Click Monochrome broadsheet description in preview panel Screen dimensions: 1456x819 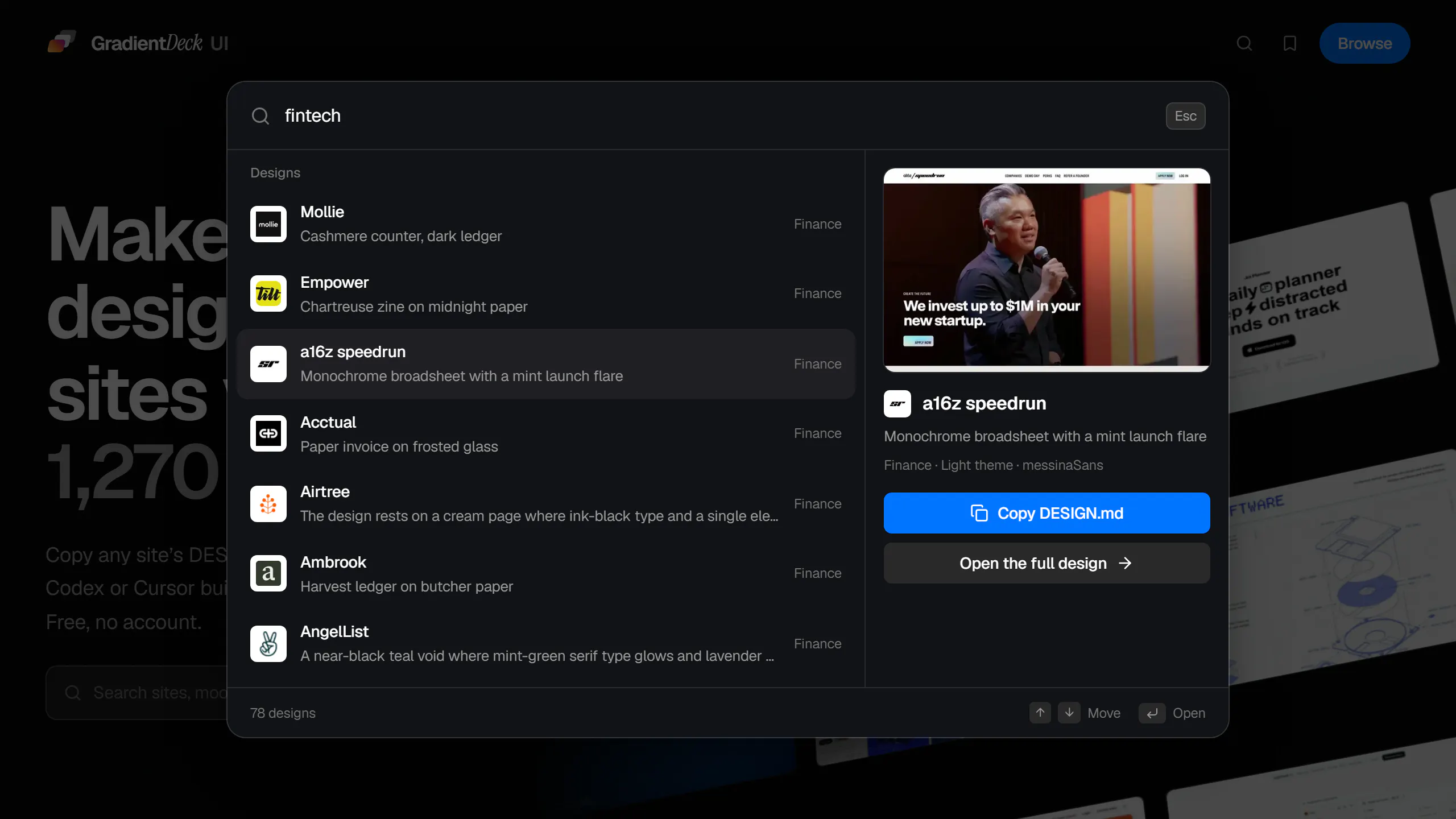coord(1045,436)
